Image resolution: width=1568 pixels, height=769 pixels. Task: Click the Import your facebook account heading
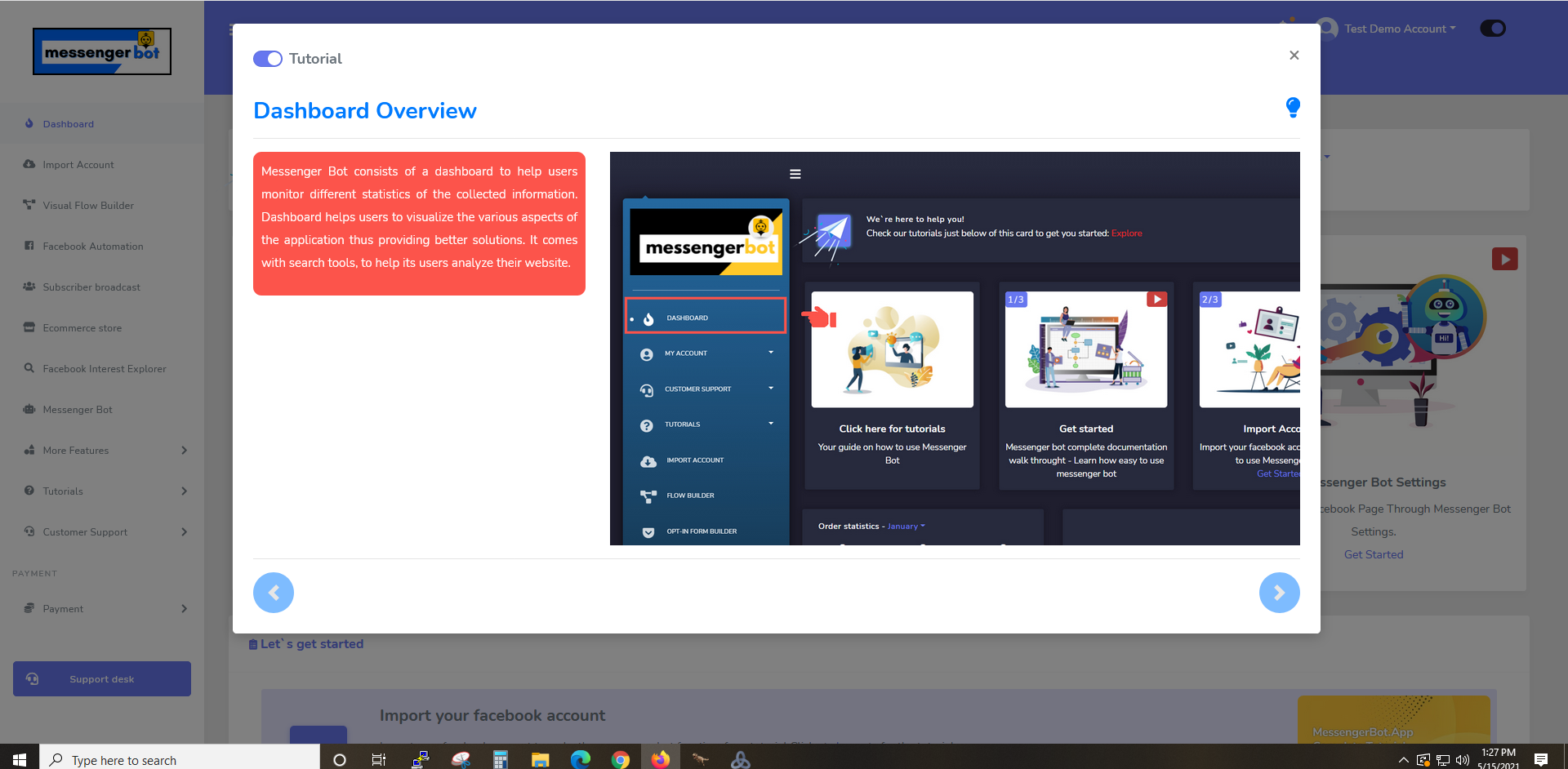point(492,715)
